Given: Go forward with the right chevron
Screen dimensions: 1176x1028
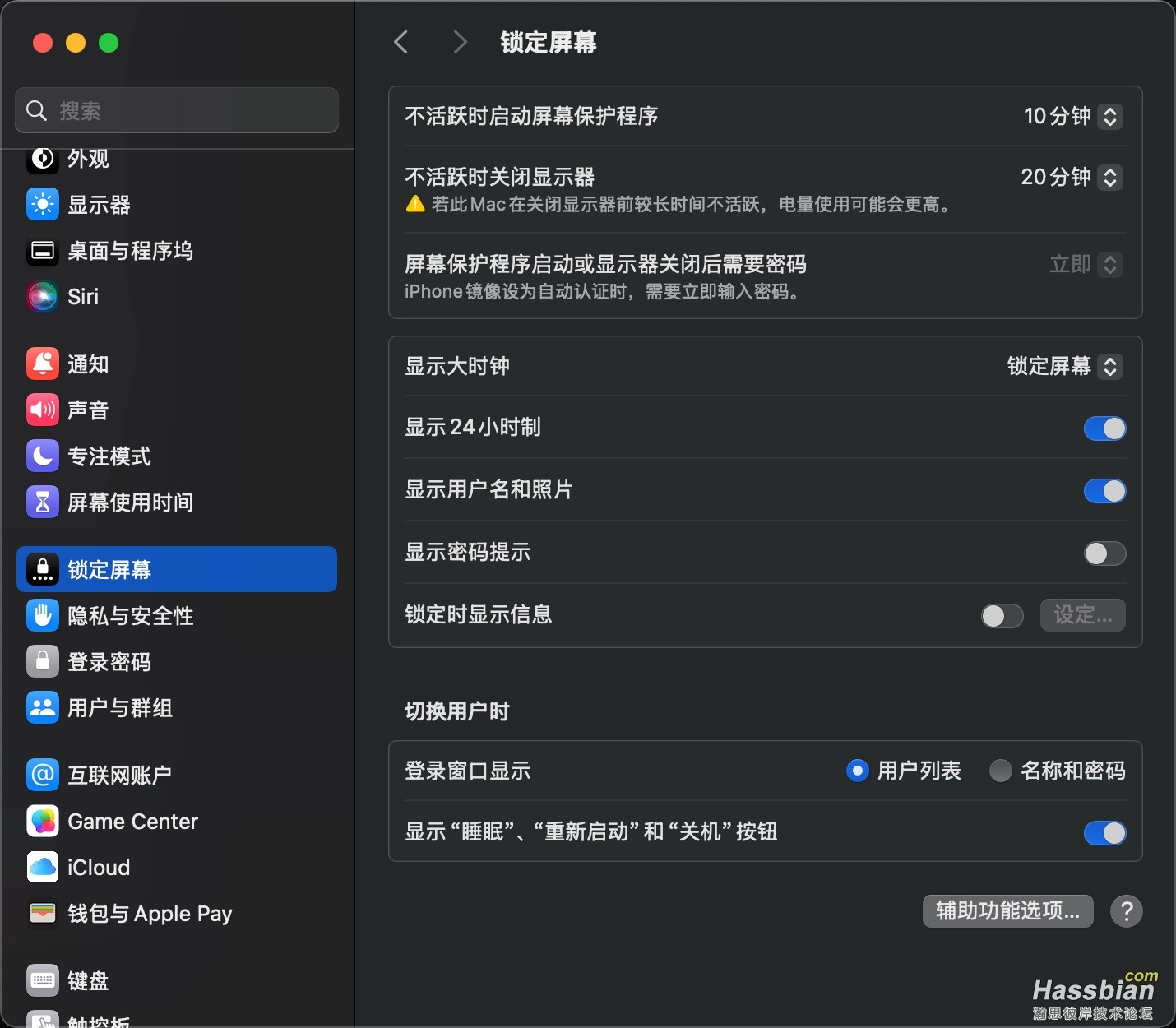Looking at the screenshot, I should [x=460, y=42].
